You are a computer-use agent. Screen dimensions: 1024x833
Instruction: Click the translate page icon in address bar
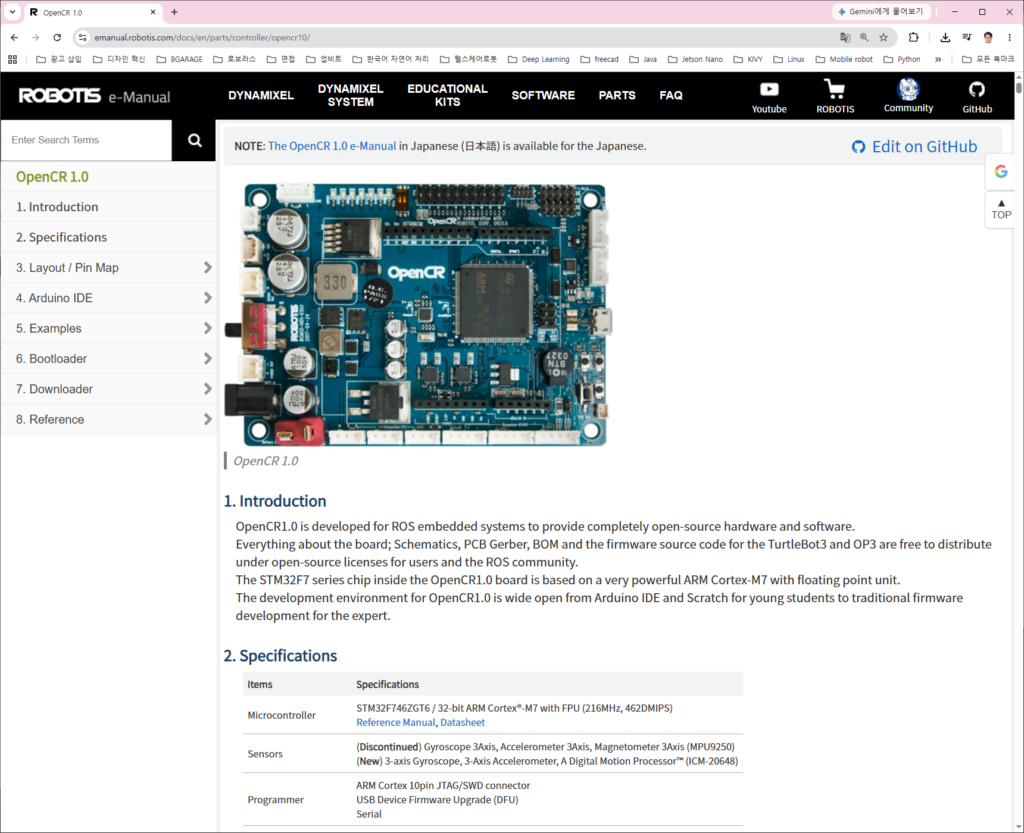click(x=845, y=37)
